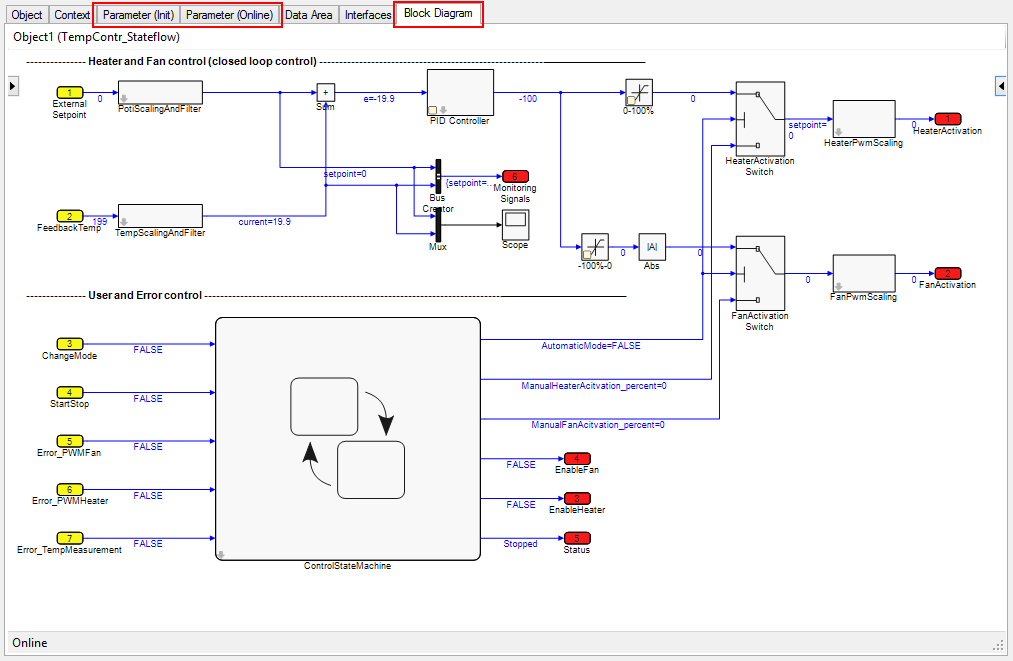Image resolution: width=1013 pixels, height=661 pixels.
Task: Select the Error_TempMeasurement input port 7
Action: (70, 538)
